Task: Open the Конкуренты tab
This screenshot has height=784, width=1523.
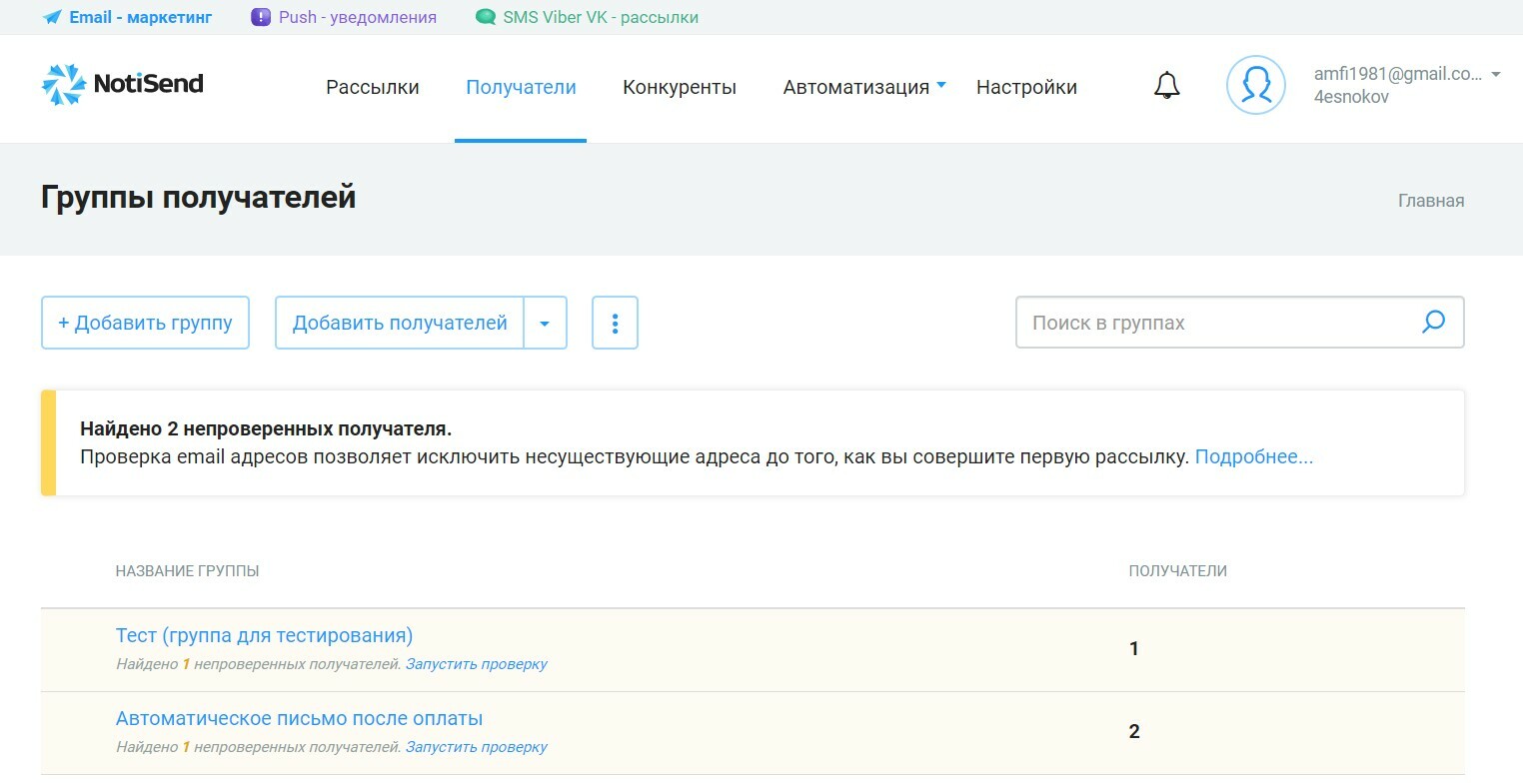Action: click(680, 87)
